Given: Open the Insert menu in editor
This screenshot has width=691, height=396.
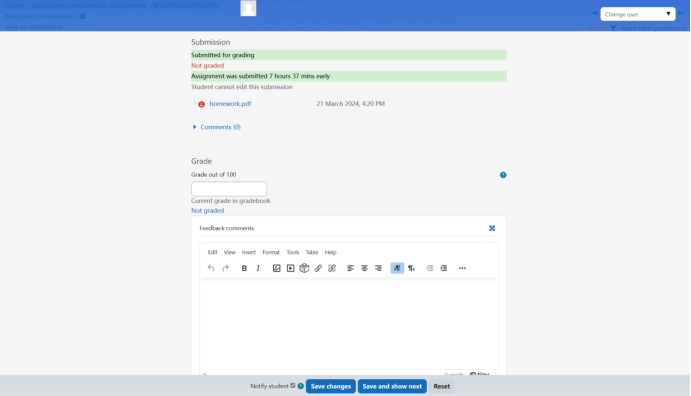Looking at the screenshot, I should (249, 252).
